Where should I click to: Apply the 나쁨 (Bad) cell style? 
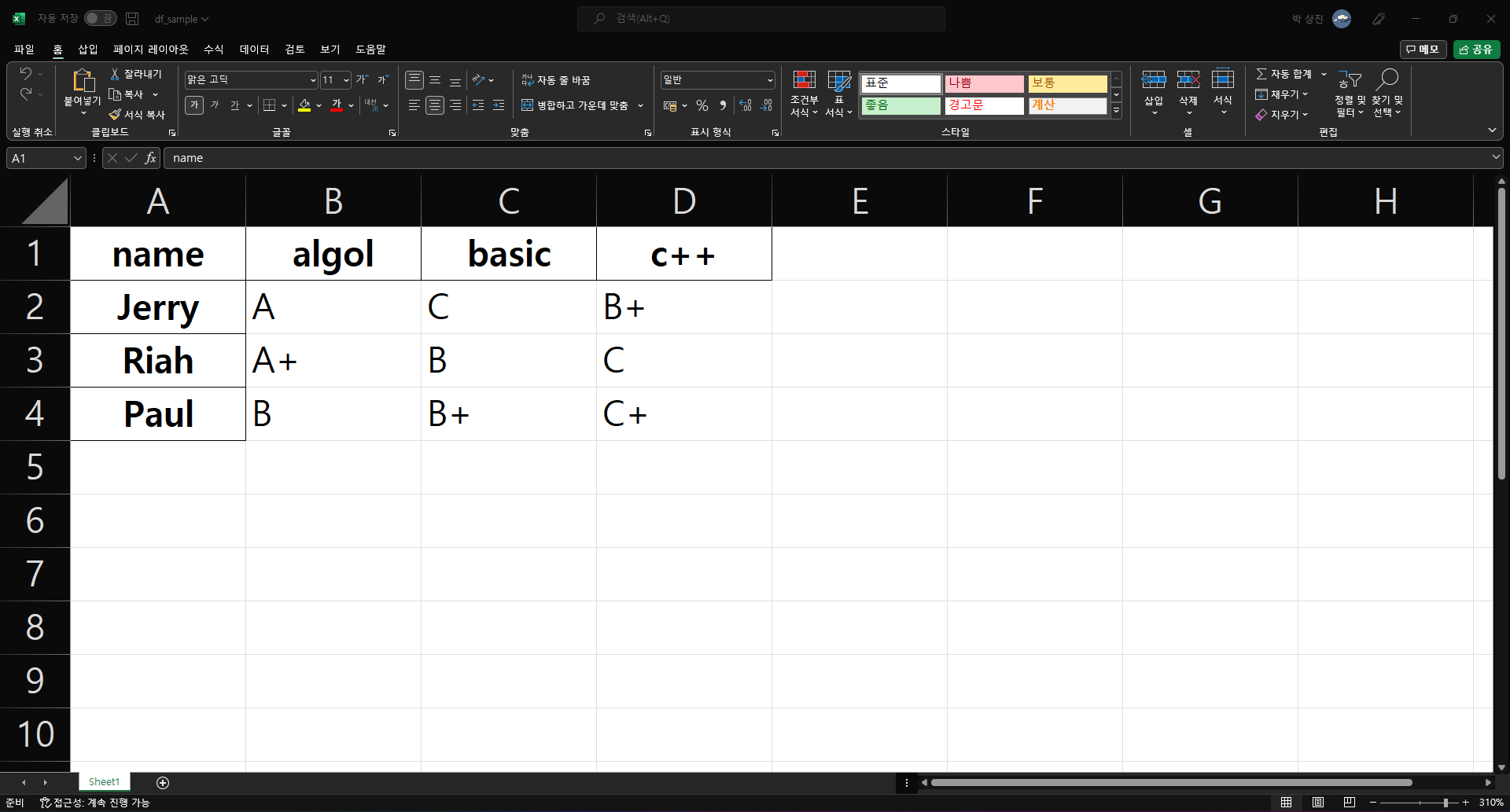coord(985,83)
